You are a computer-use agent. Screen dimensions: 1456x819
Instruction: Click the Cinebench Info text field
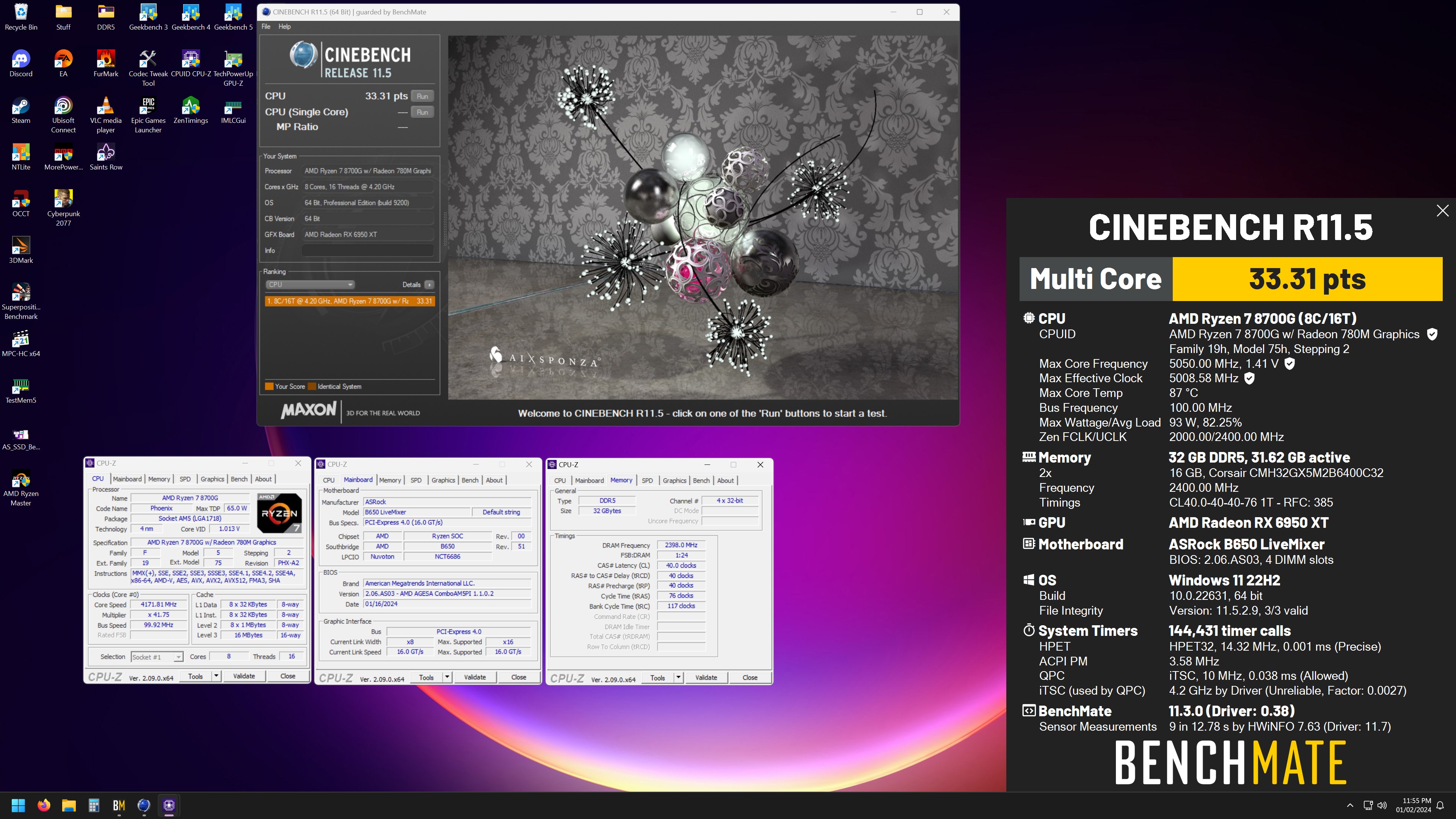pyautogui.click(x=368, y=250)
